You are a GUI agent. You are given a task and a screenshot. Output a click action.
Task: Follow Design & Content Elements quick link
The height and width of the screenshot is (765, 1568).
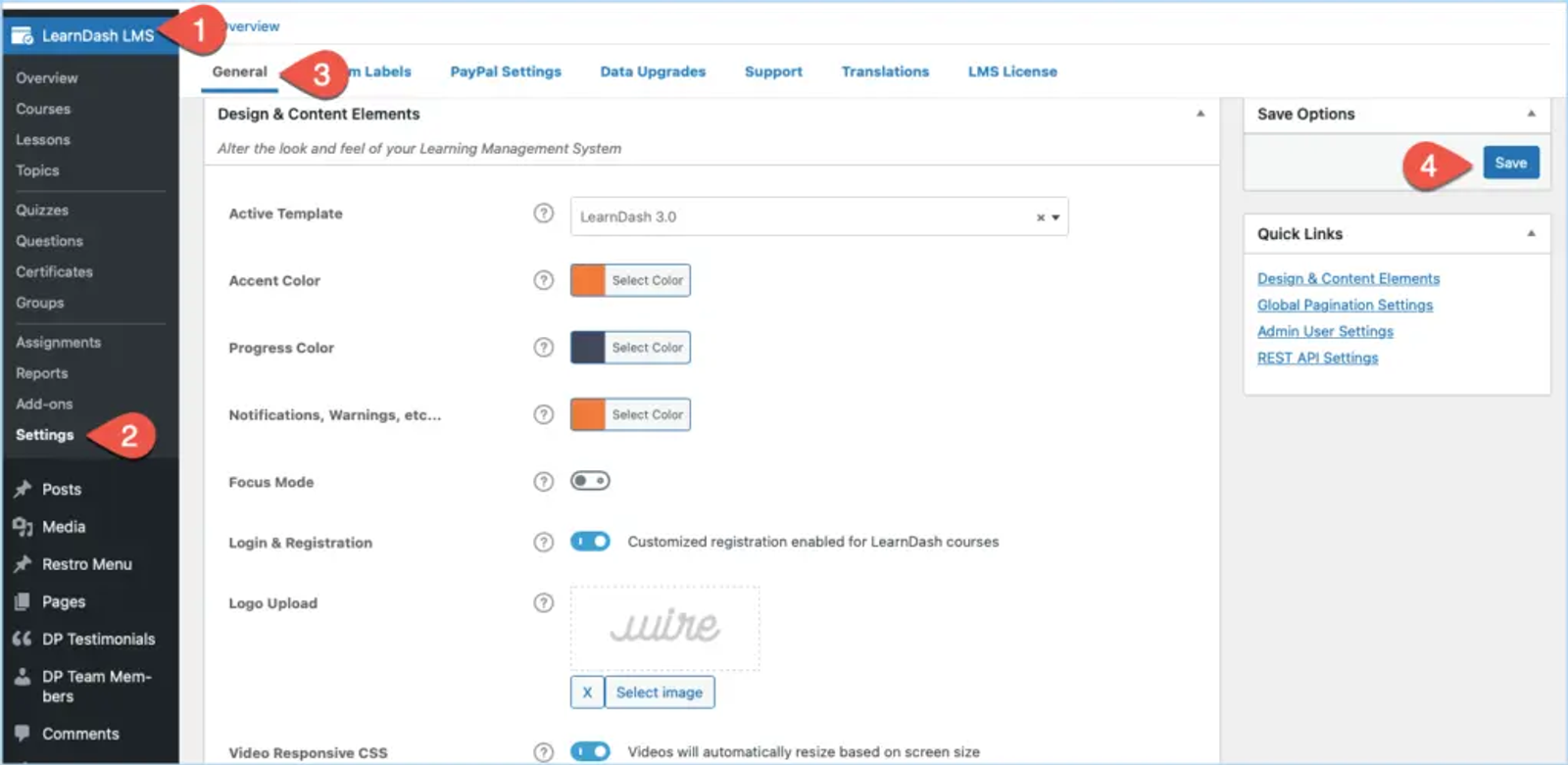pos(1348,279)
